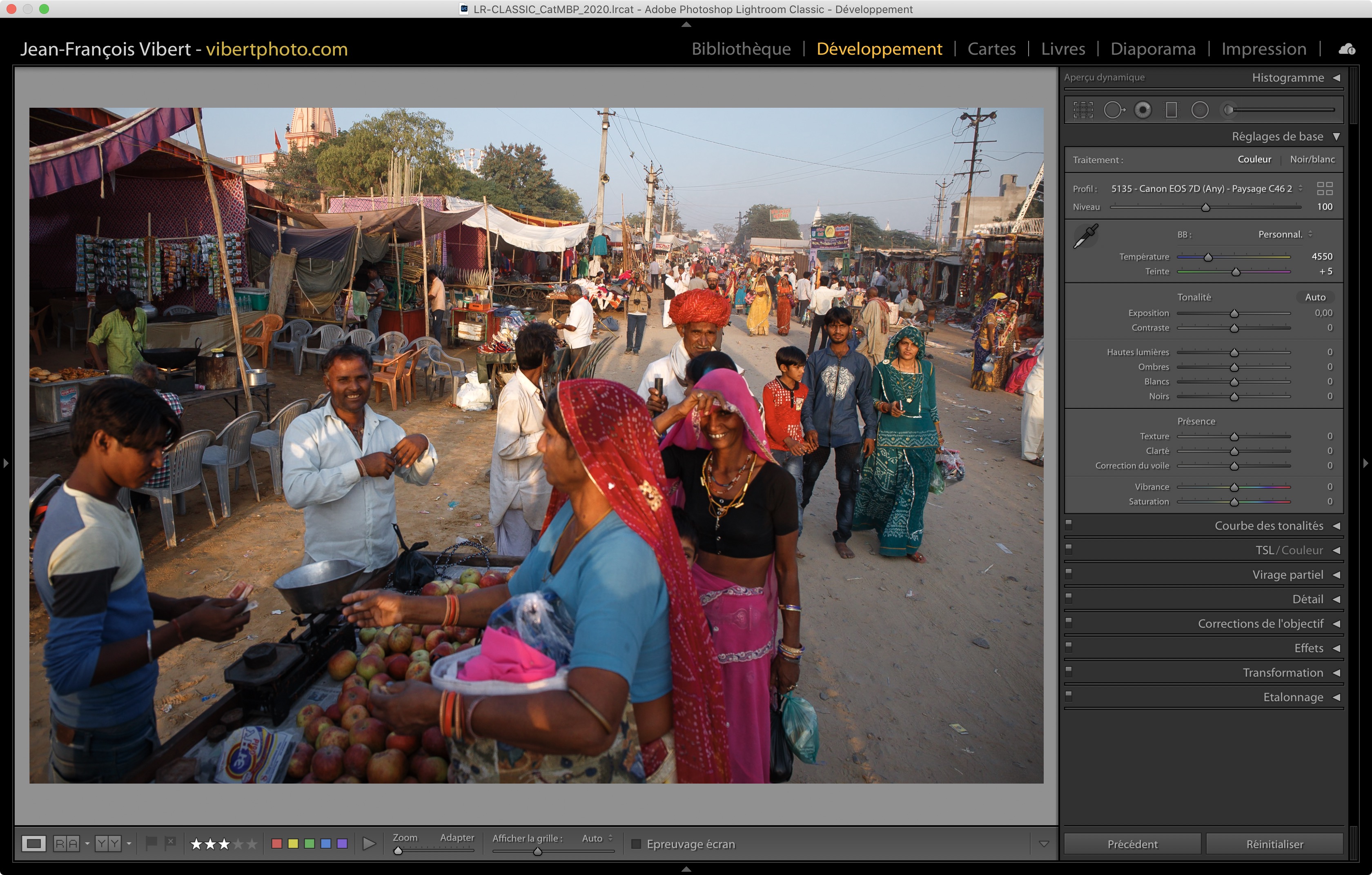Image resolution: width=1372 pixels, height=875 pixels.
Task: Pick the Radial Filter tool
Action: pos(1199,110)
